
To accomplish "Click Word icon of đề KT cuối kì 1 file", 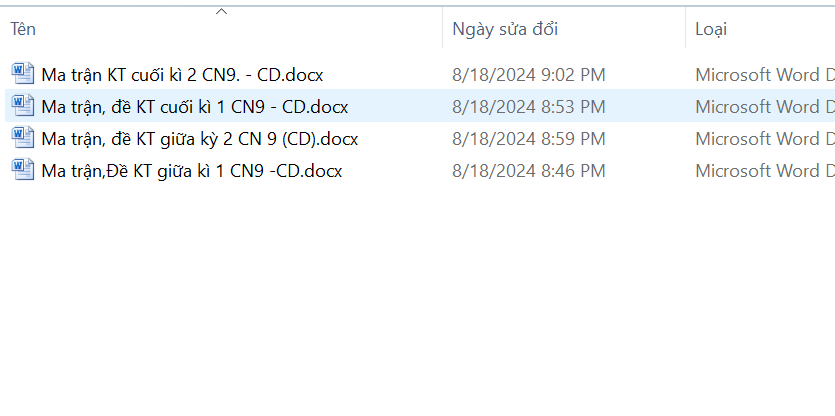I will point(23,105).
